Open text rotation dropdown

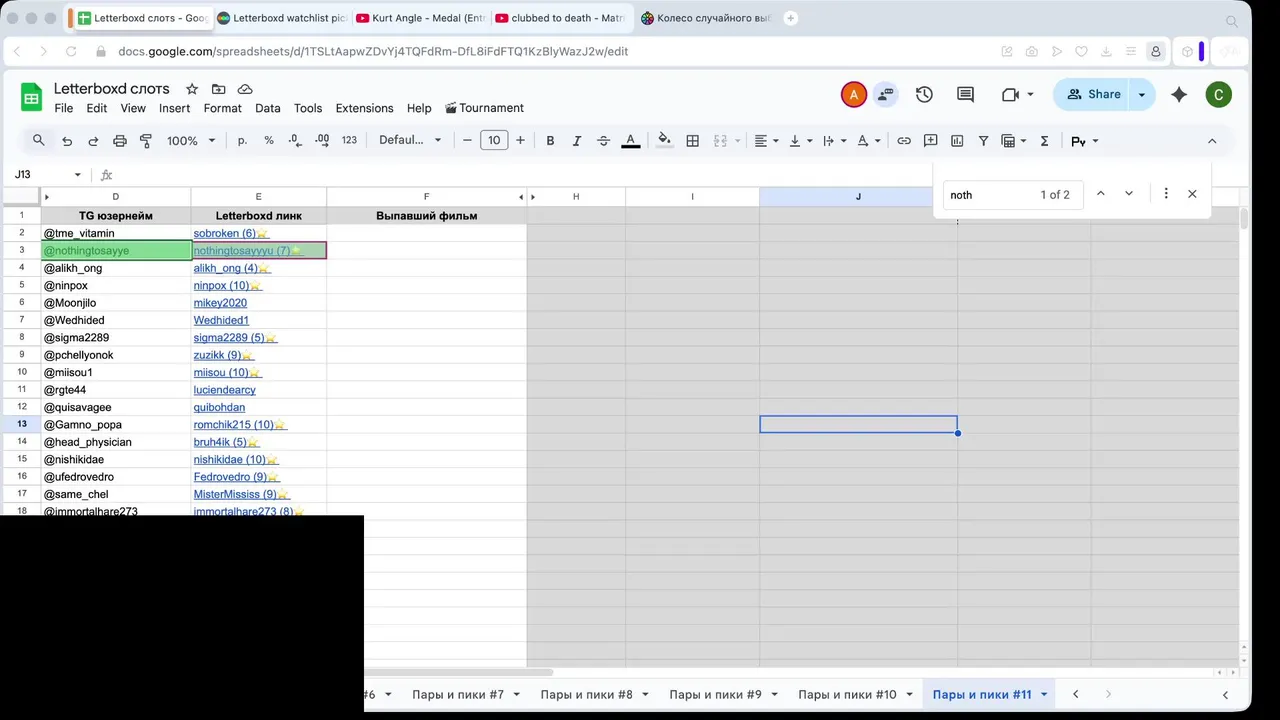click(x=869, y=141)
